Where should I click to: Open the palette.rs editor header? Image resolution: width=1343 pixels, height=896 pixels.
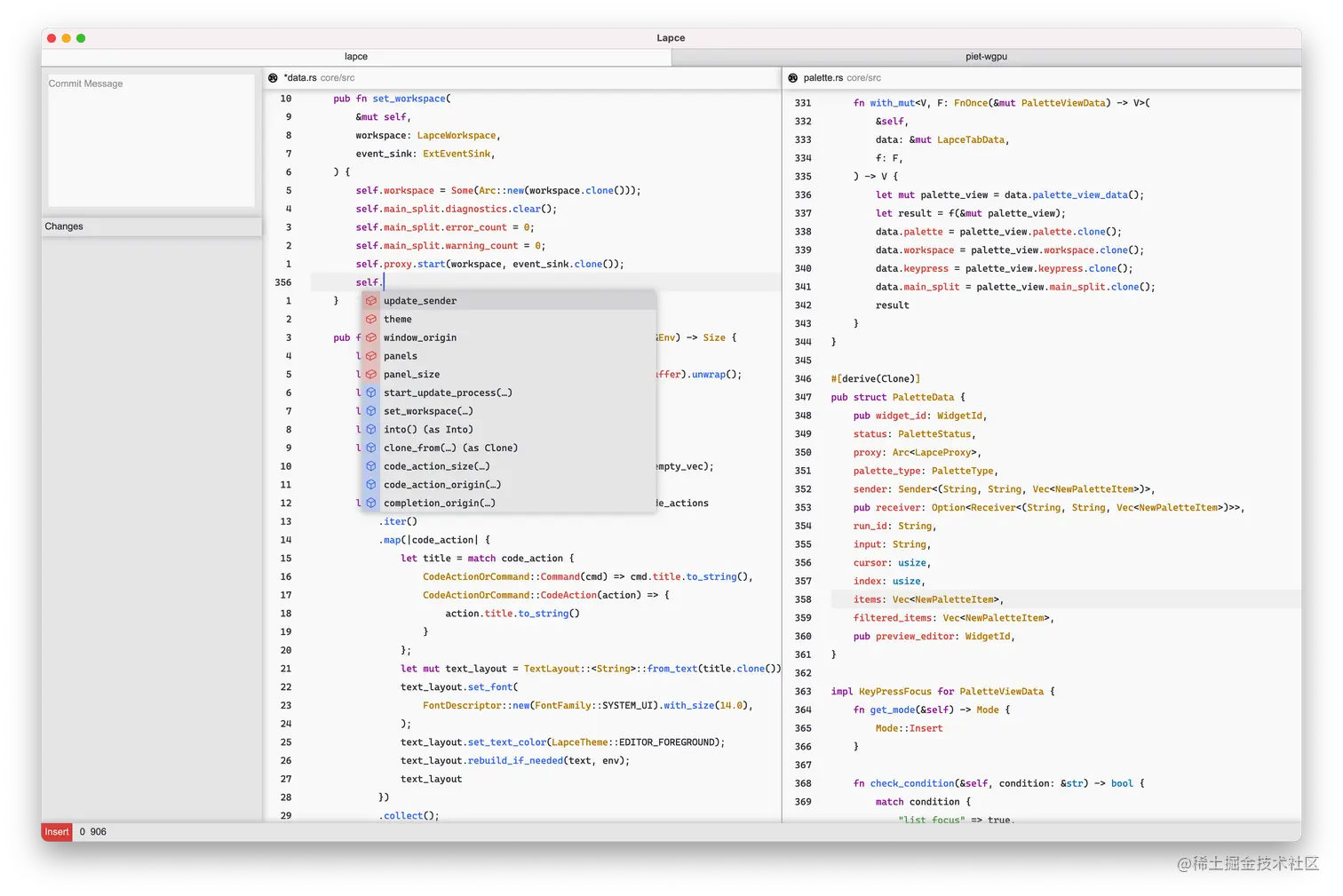tap(1042, 78)
